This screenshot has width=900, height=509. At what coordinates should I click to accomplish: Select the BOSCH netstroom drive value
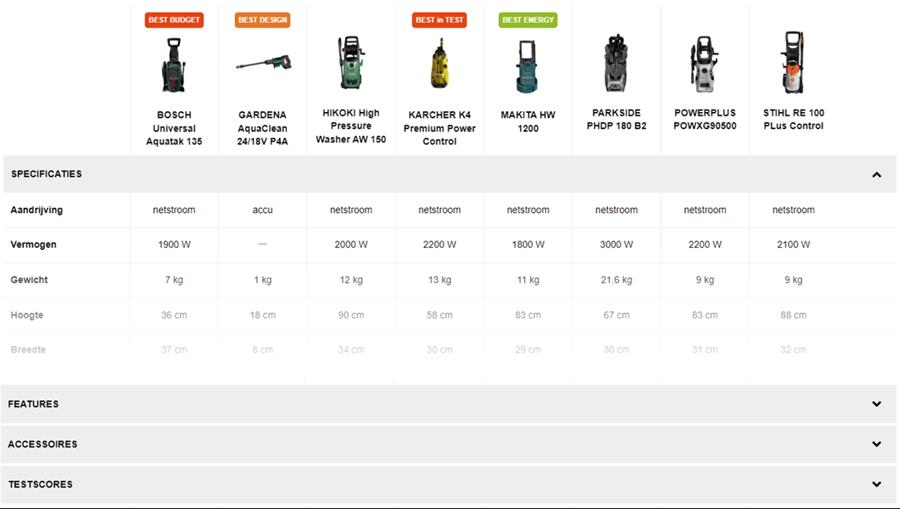174,210
